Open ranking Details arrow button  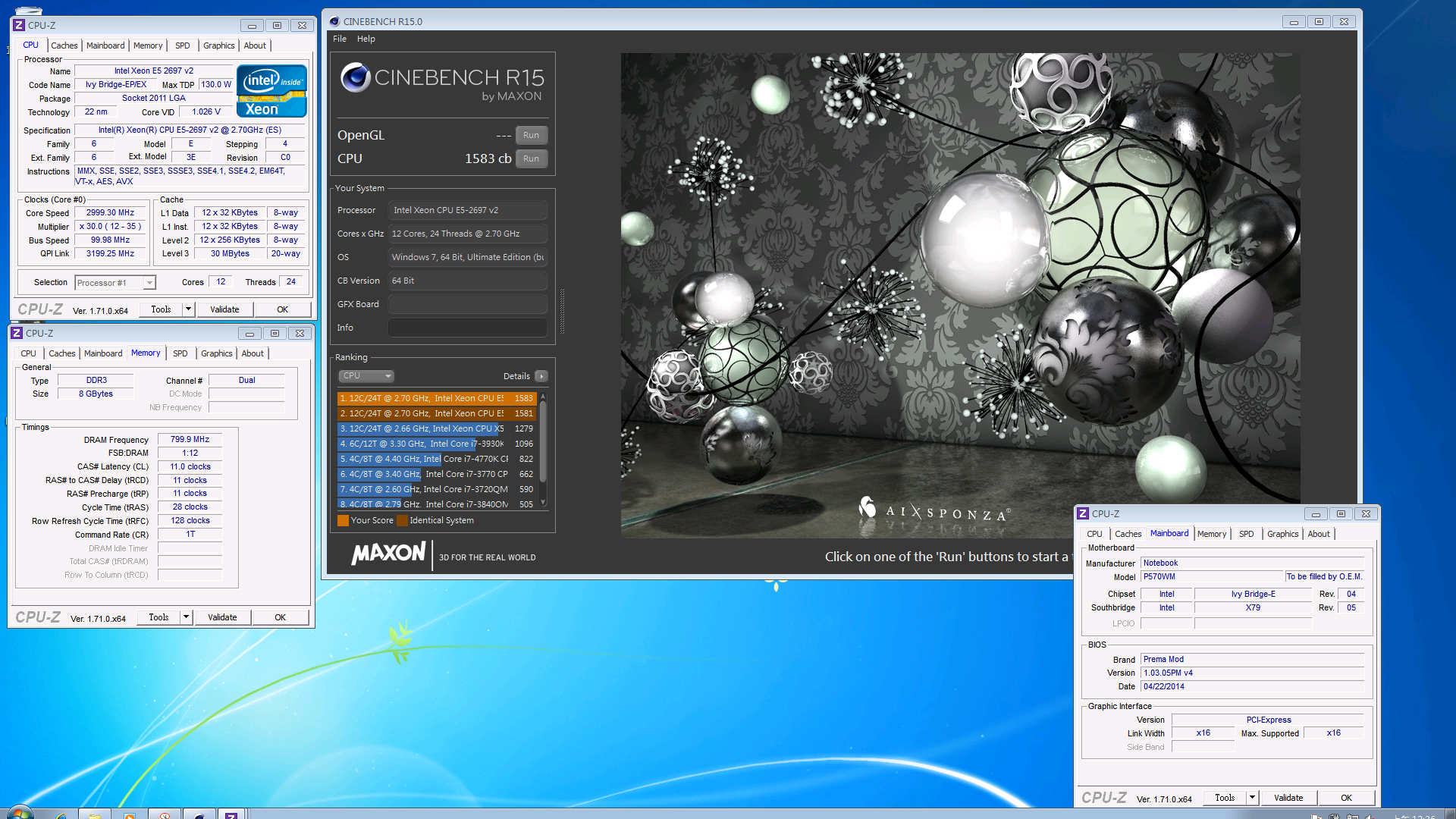coord(541,376)
